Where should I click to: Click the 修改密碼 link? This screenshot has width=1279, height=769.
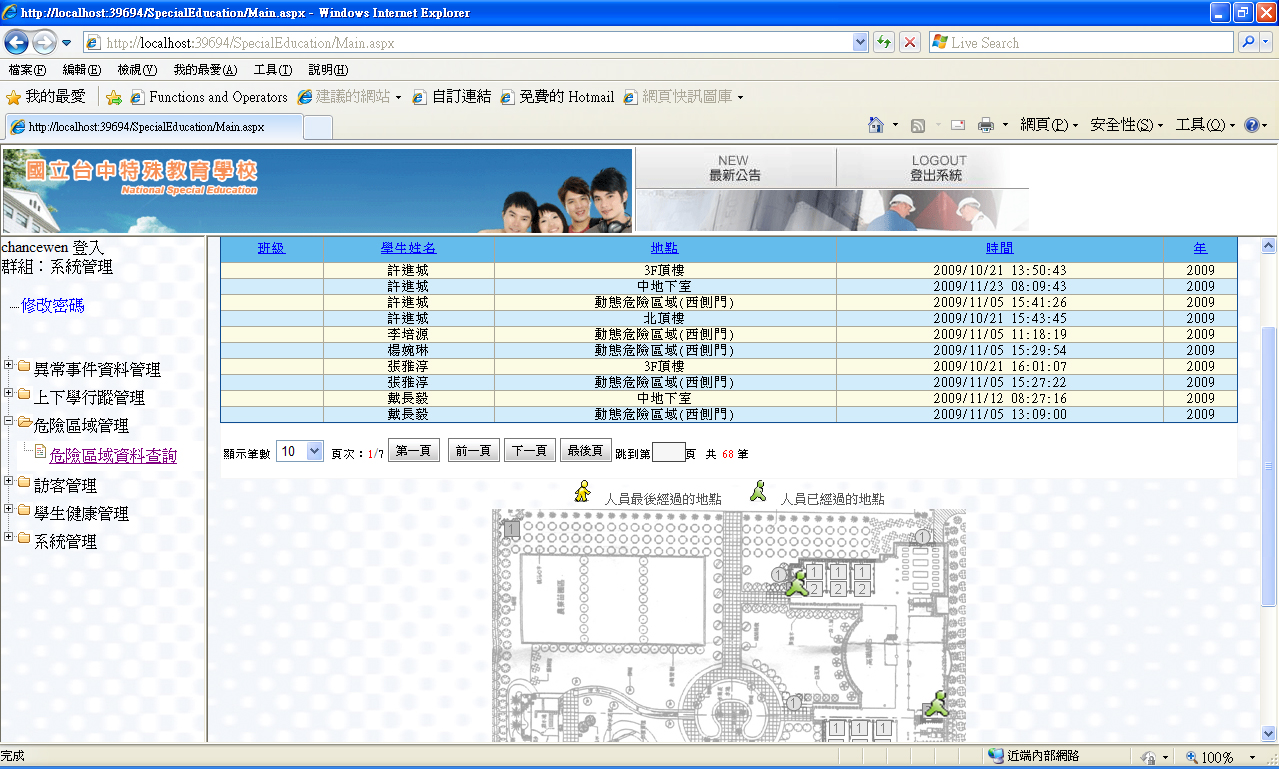[53, 306]
